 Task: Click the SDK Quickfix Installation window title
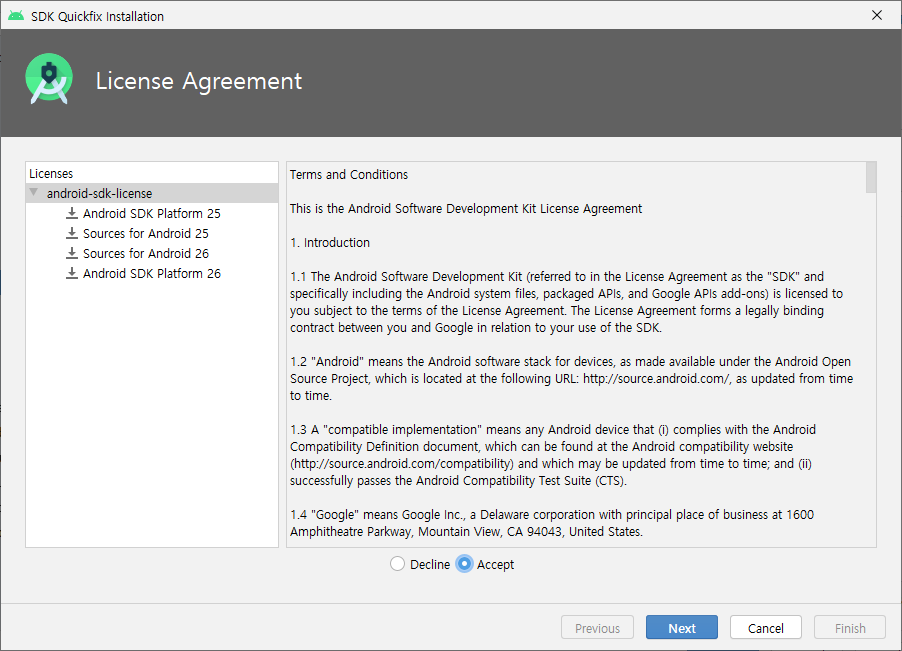97,16
